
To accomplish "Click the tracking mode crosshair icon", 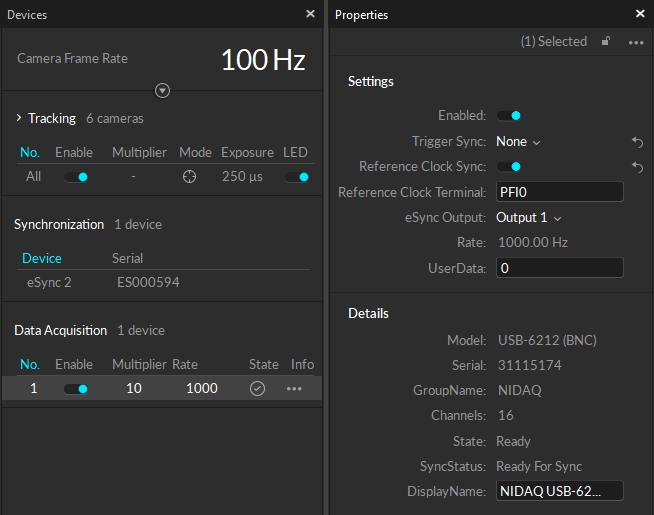I will (190, 177).
